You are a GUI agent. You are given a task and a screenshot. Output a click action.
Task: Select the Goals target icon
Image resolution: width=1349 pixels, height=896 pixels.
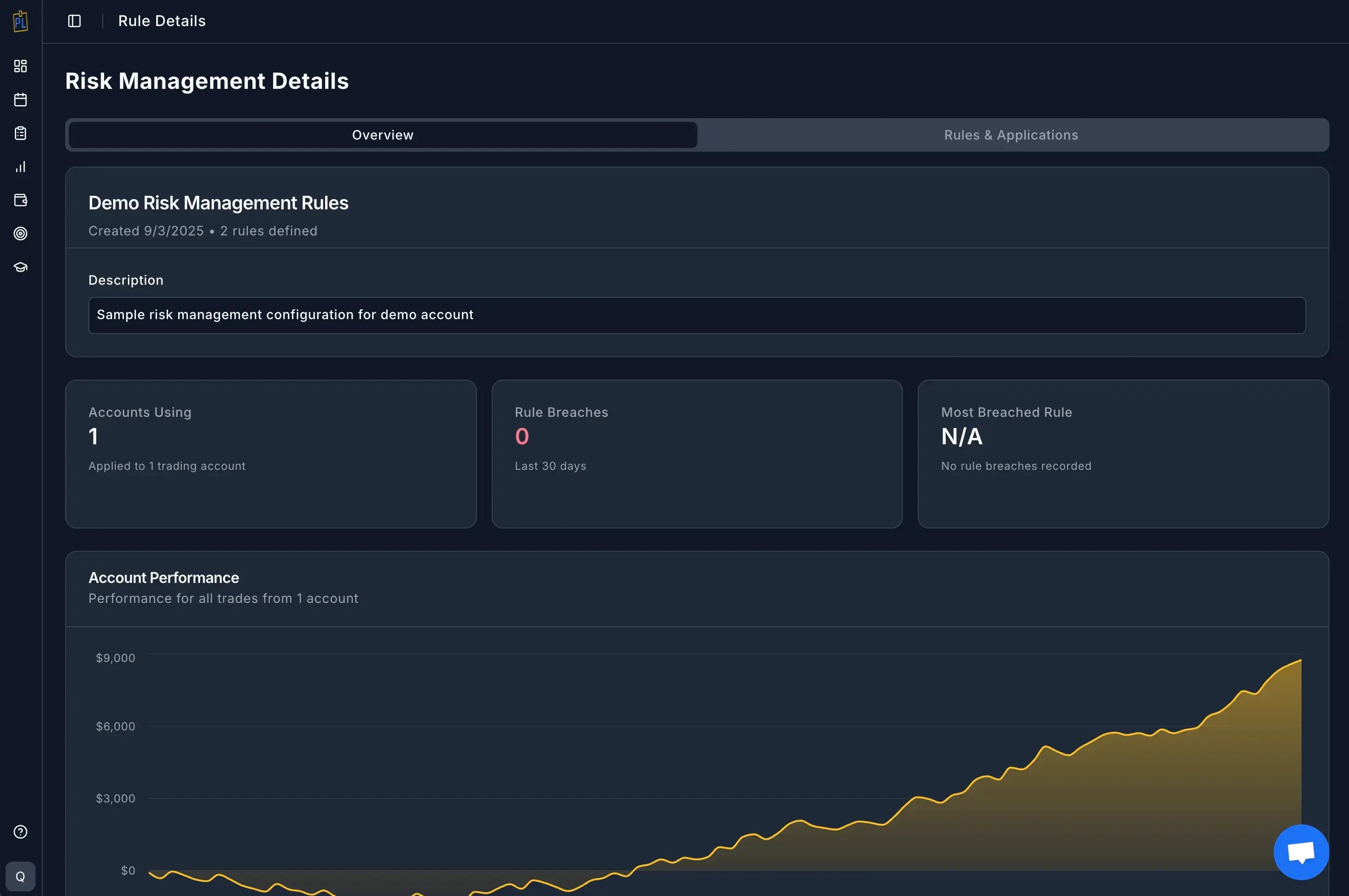click(x=20, y=233)
